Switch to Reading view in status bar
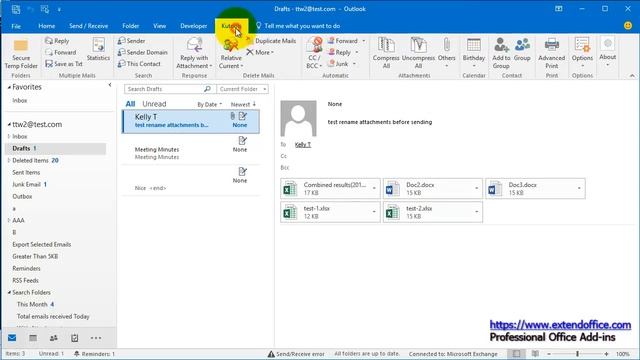640x360 pixels. [x=535, y=354]
